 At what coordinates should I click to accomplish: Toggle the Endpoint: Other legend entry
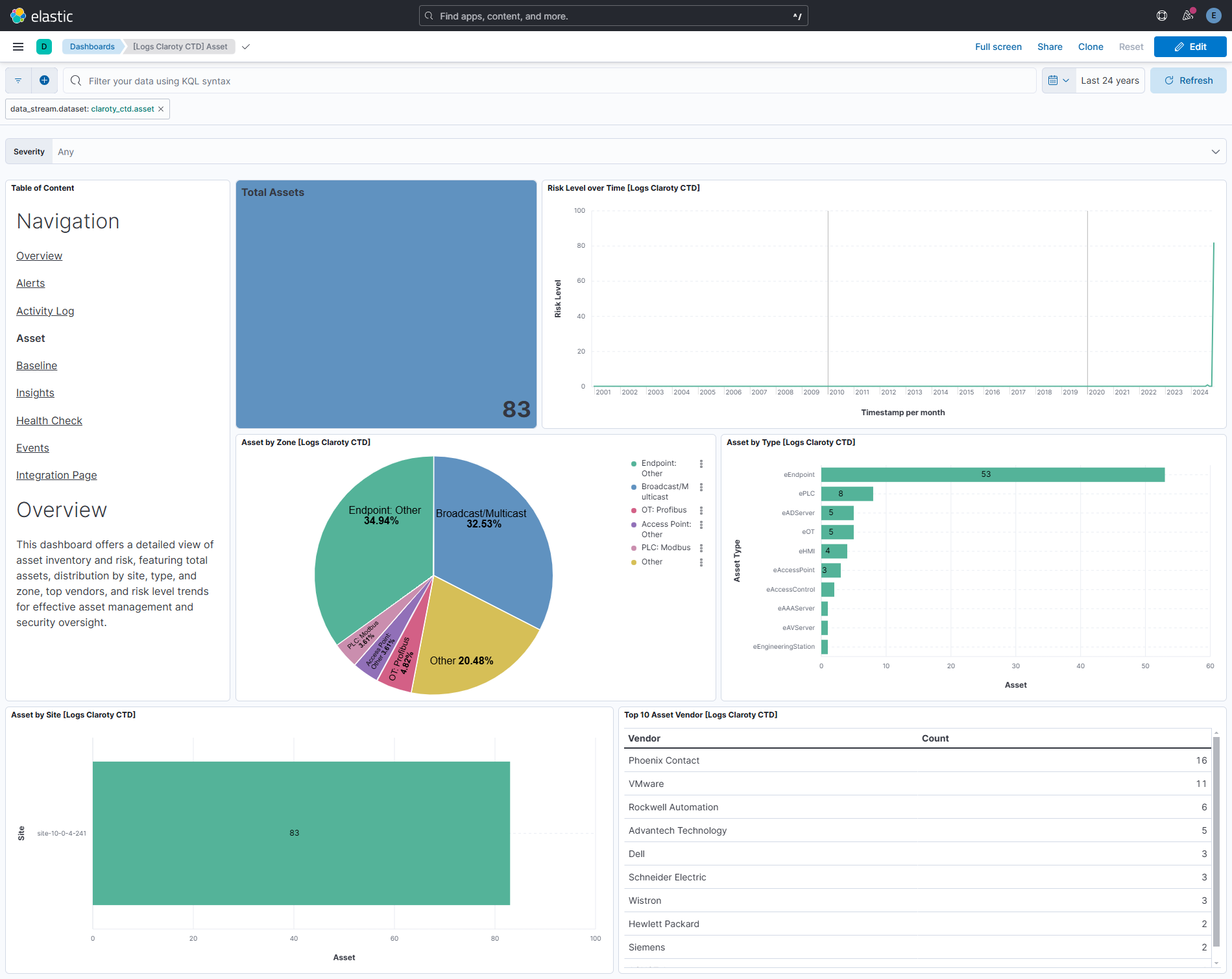pos(657,468)
